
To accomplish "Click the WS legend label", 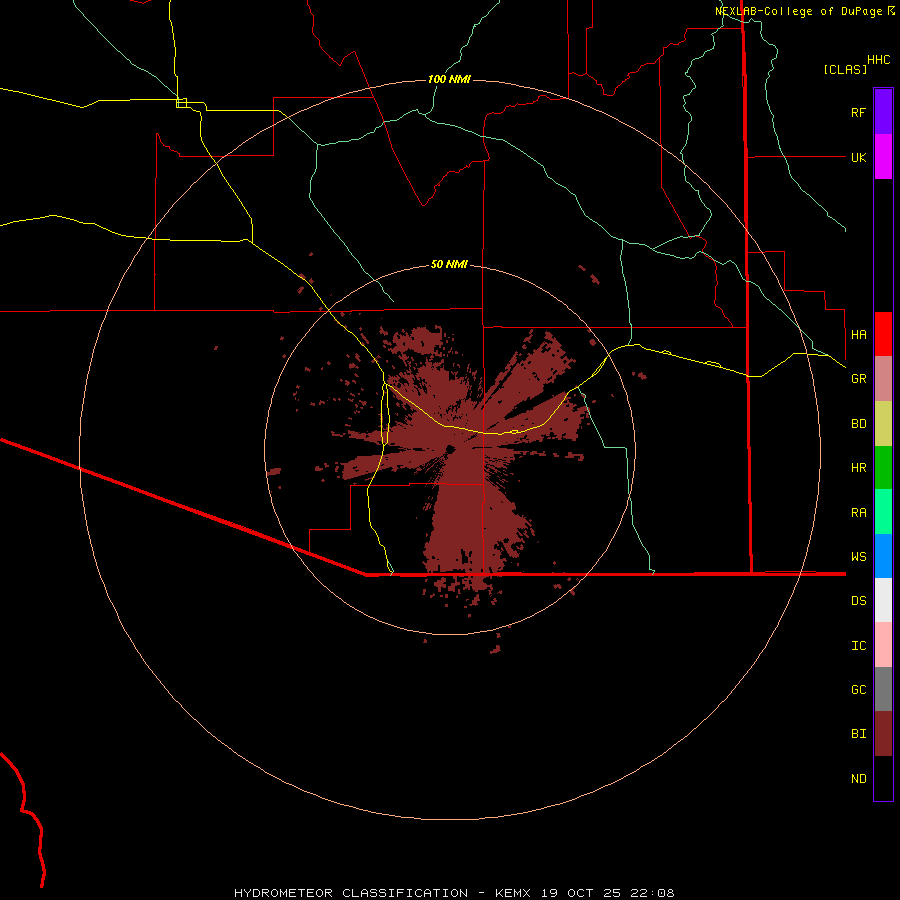I will pos(858,556).
